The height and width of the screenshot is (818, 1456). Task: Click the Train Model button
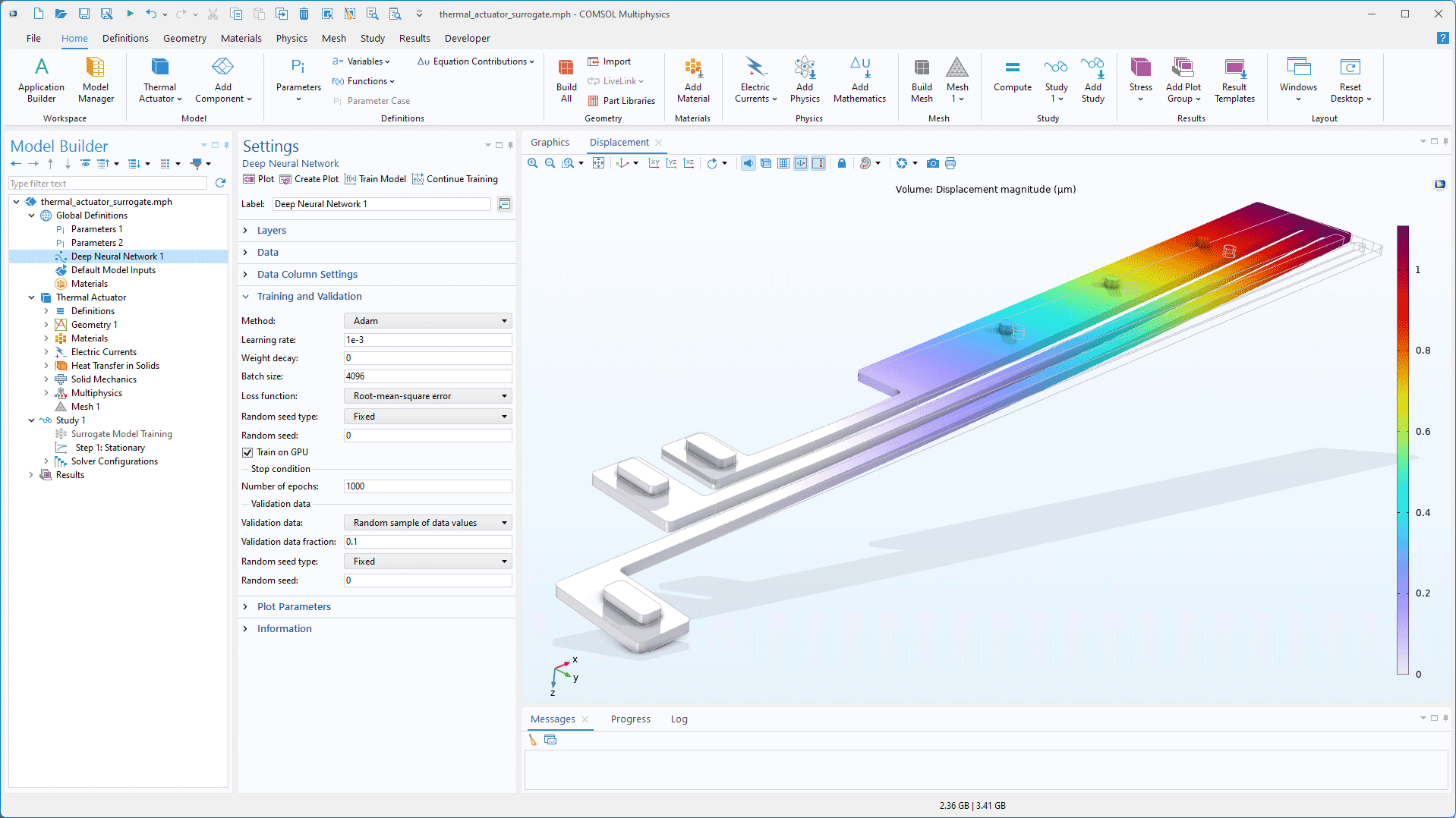click(x=375, y=179)
